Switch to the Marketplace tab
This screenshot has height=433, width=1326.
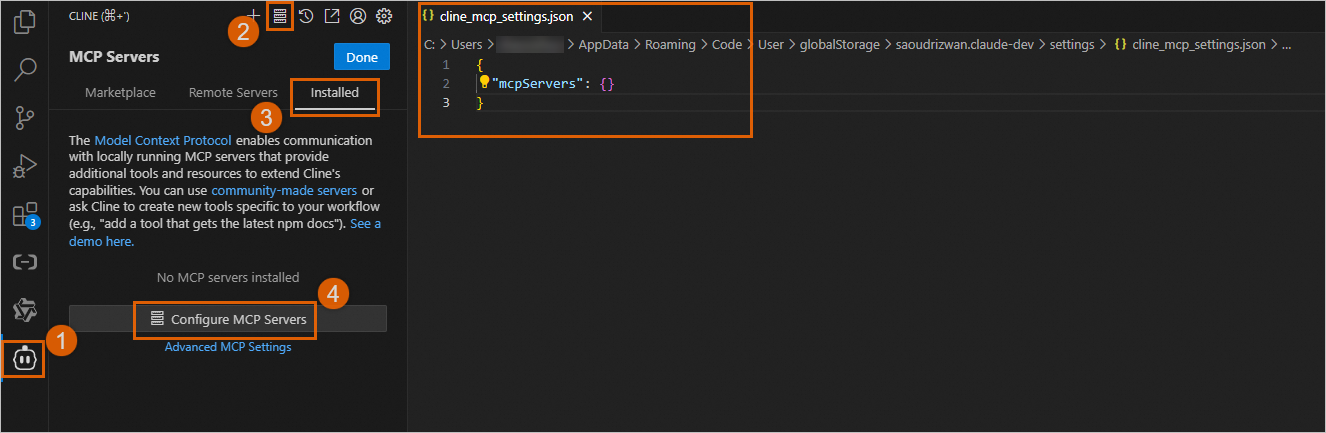click(120, 92)
